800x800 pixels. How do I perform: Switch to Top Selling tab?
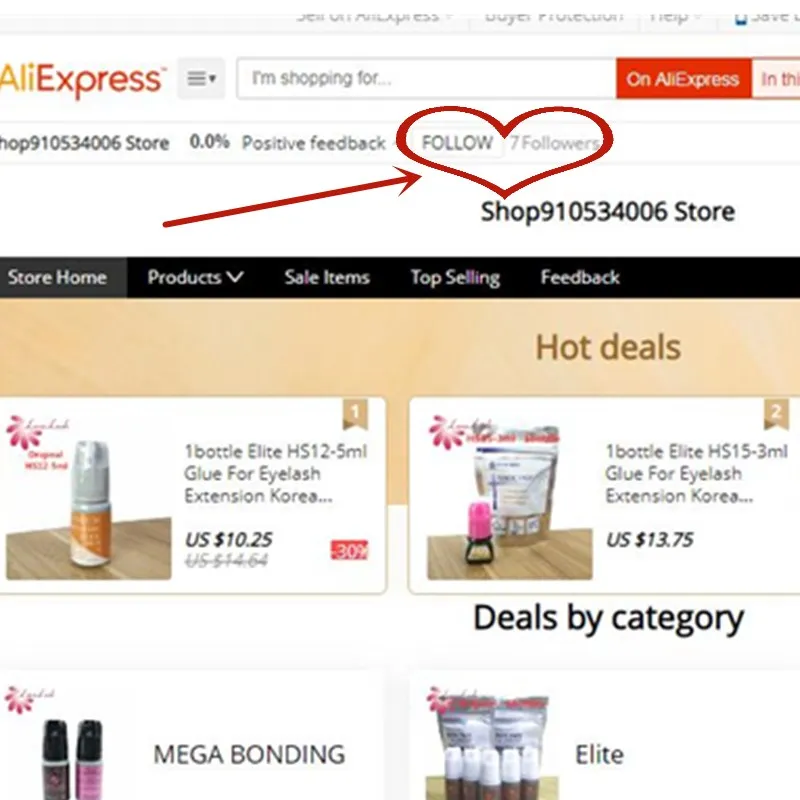[455, 277]
